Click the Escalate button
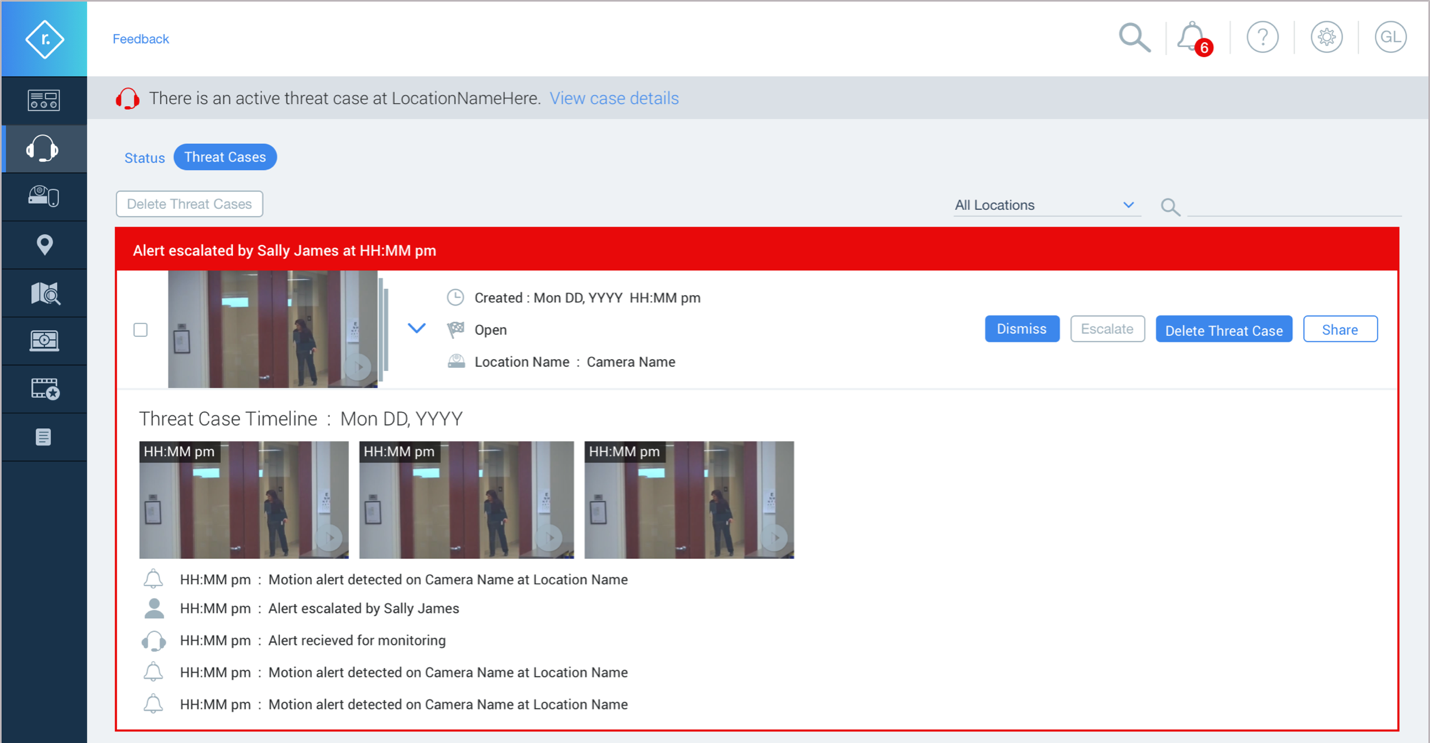Viewport: 1430px width, 743px height. click(x=1107, y=329)
